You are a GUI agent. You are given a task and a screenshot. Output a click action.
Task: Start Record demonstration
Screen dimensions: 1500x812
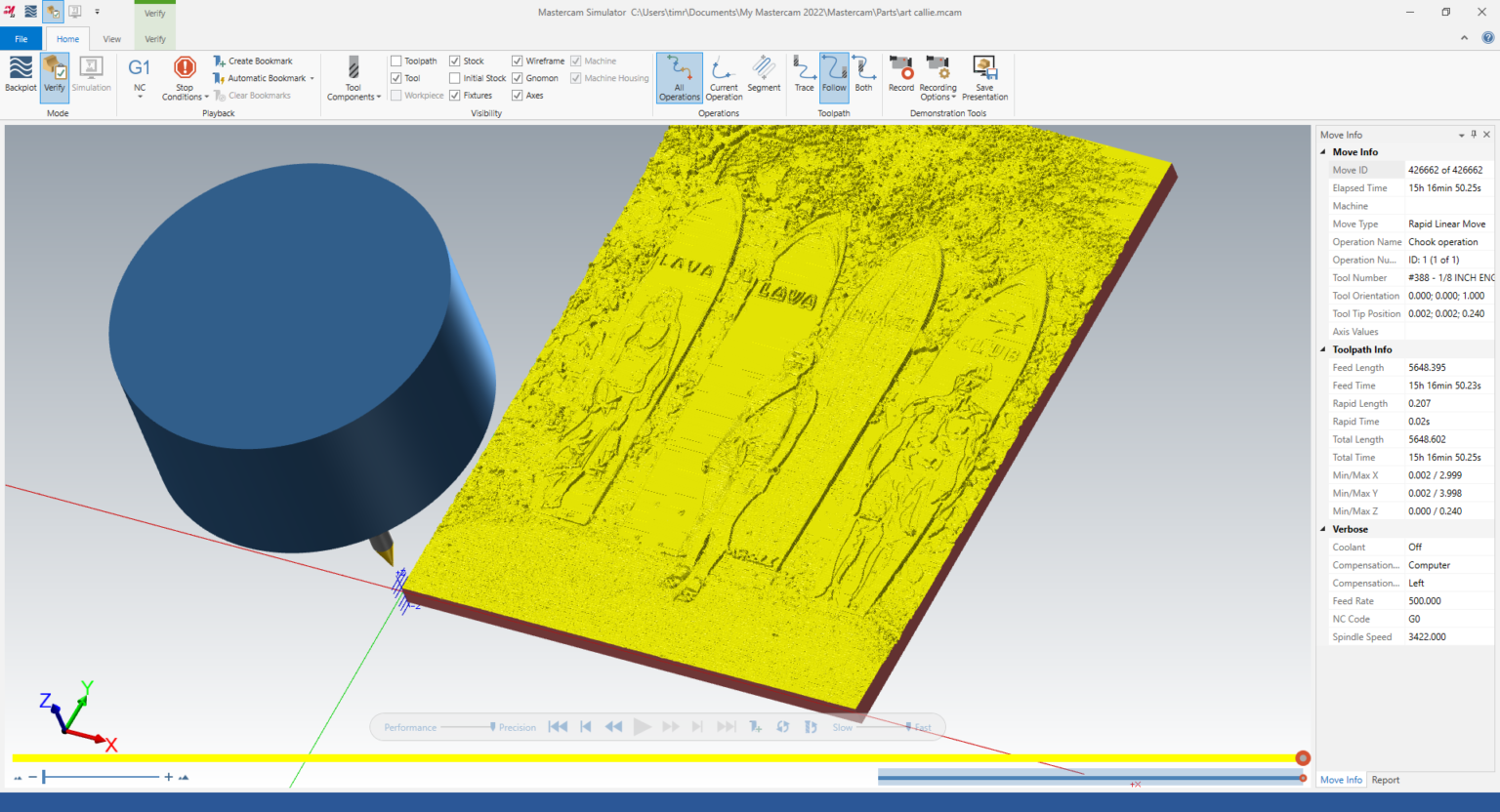(900, 76)
